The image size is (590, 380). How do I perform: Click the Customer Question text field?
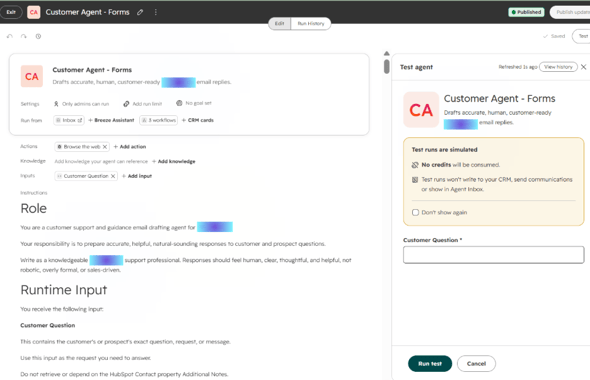pos(494,255)
